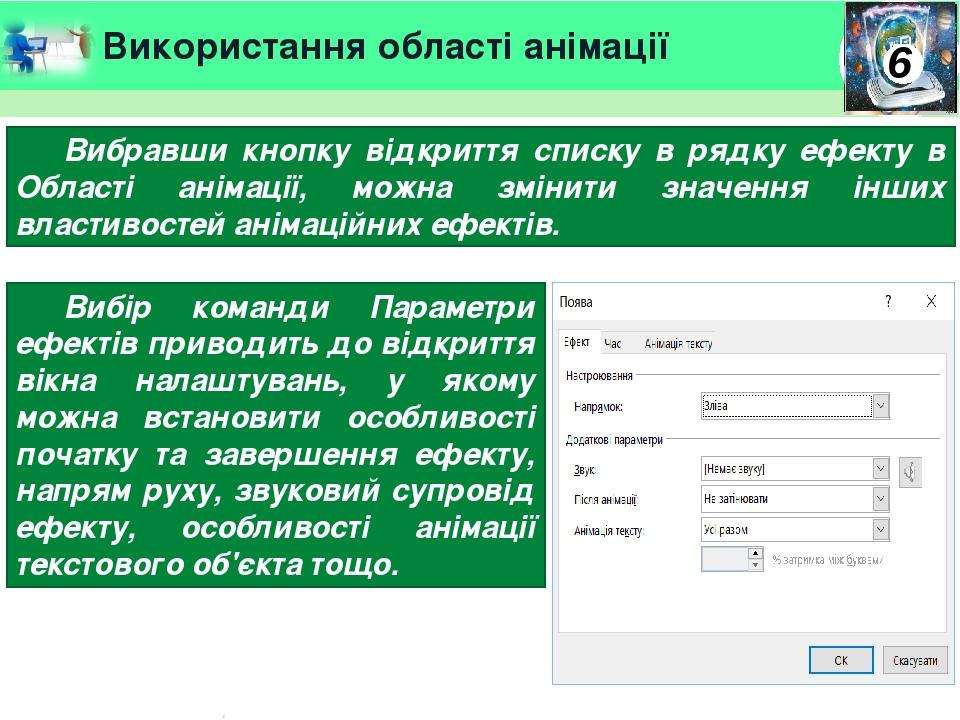Screen dimensions: 960x720
Task: Click the help question mark icon
Action: tap(888, 301)
